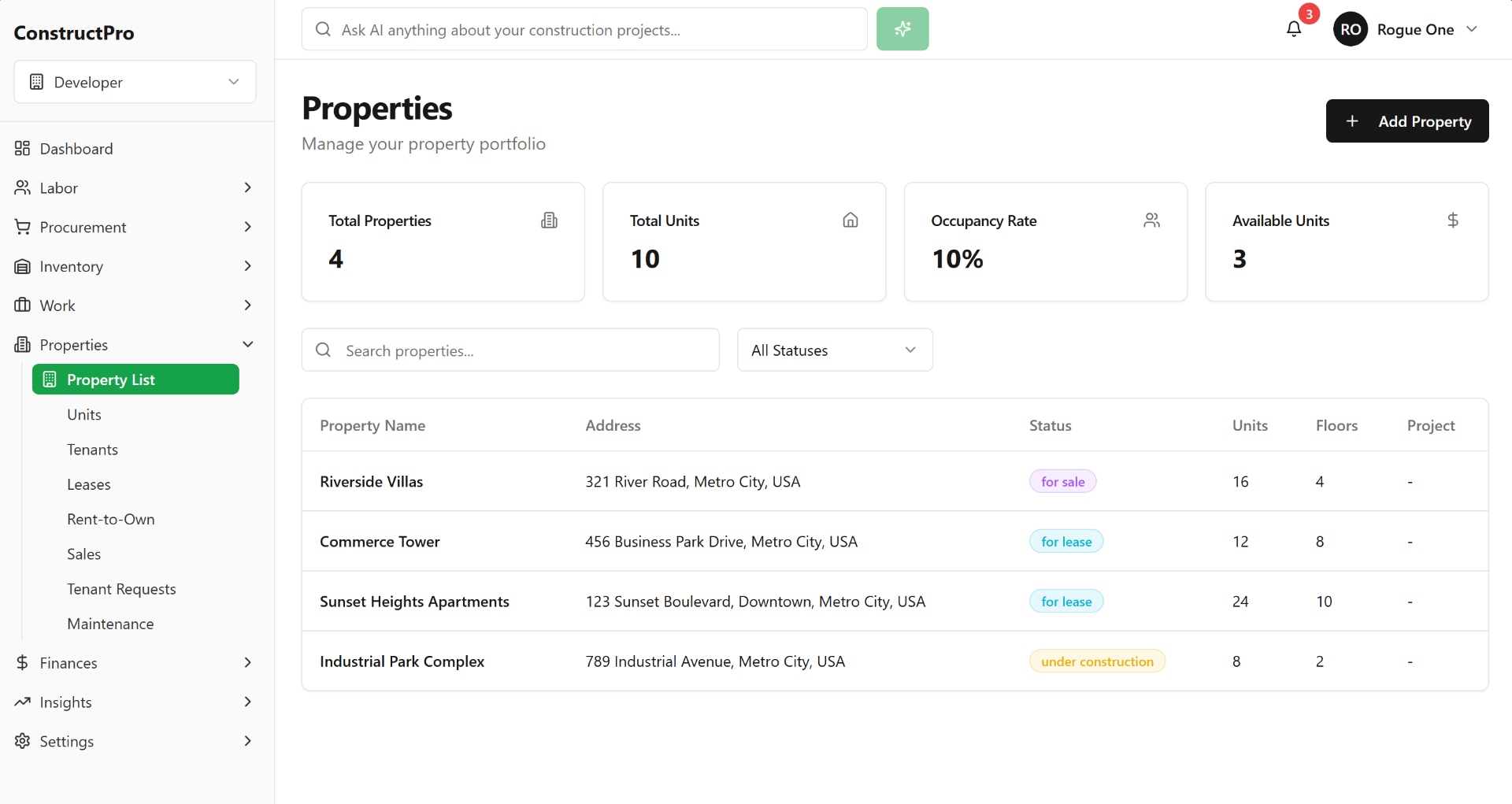Click the home icon on Total Units card
1512x804 pixels.
850,220
